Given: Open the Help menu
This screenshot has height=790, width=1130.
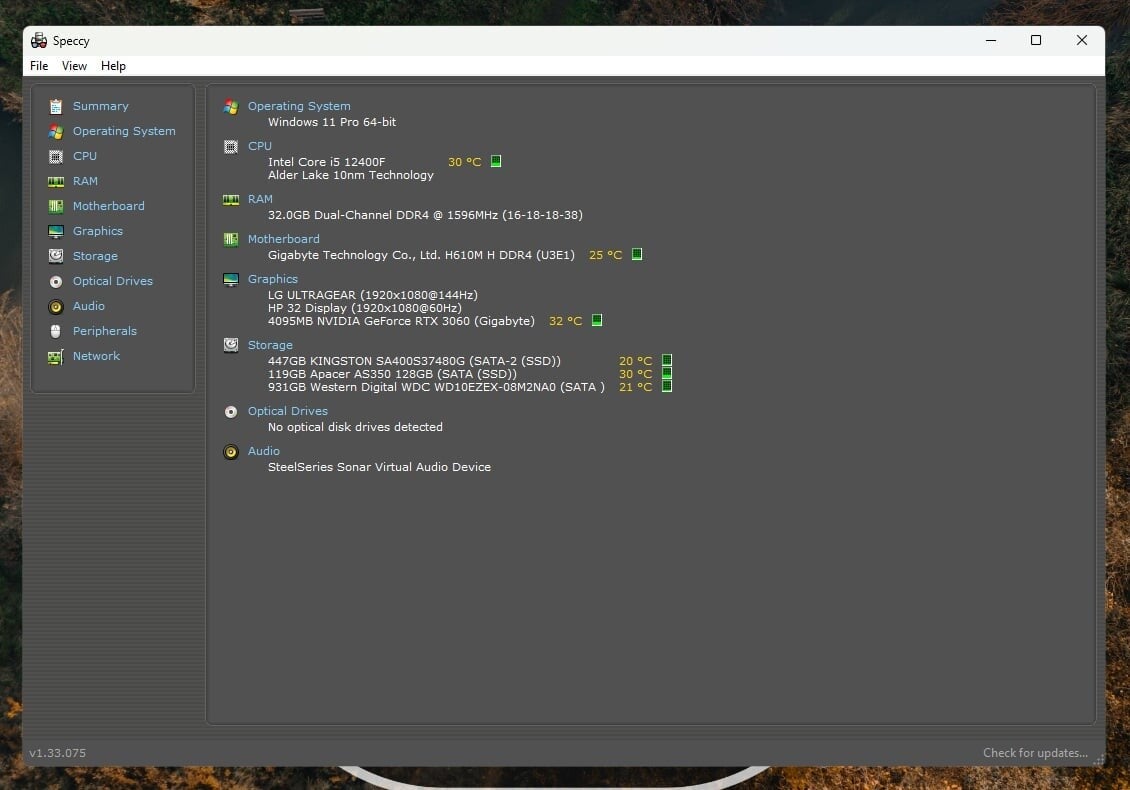Looking at the screenshot, I should 113,66.
